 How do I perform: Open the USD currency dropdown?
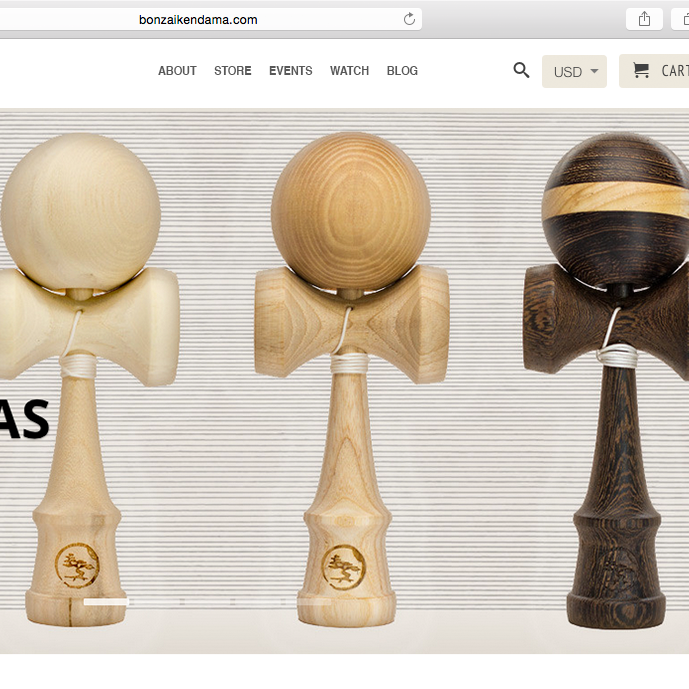pyautogui.click(x=574, y=71)
